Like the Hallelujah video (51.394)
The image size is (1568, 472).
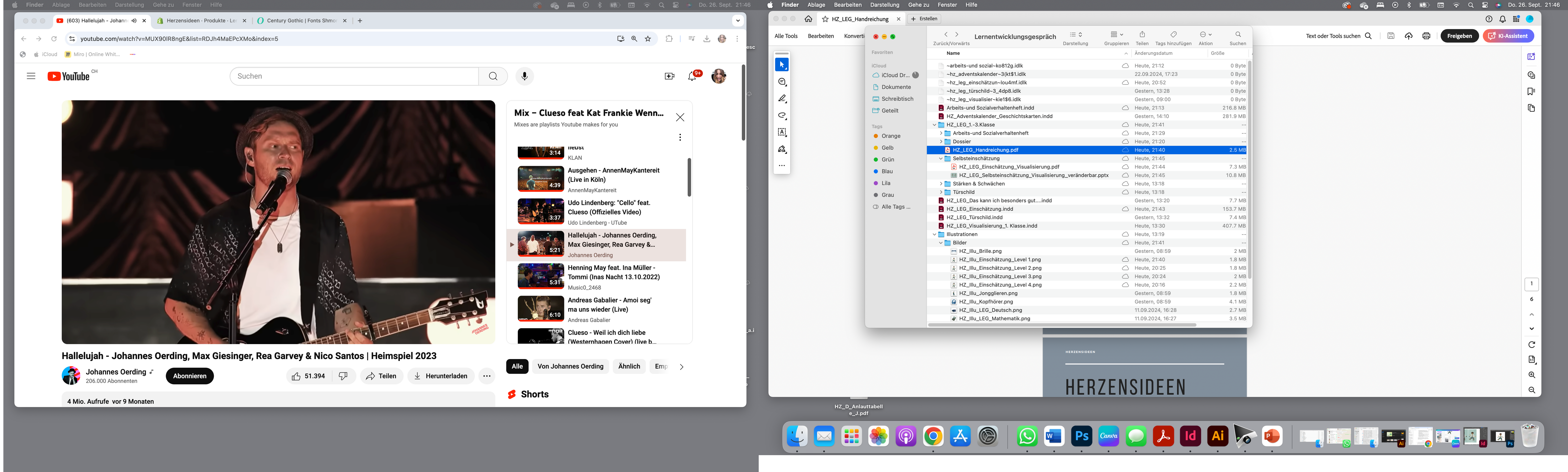pyautogui.click(x=309, y=376)
